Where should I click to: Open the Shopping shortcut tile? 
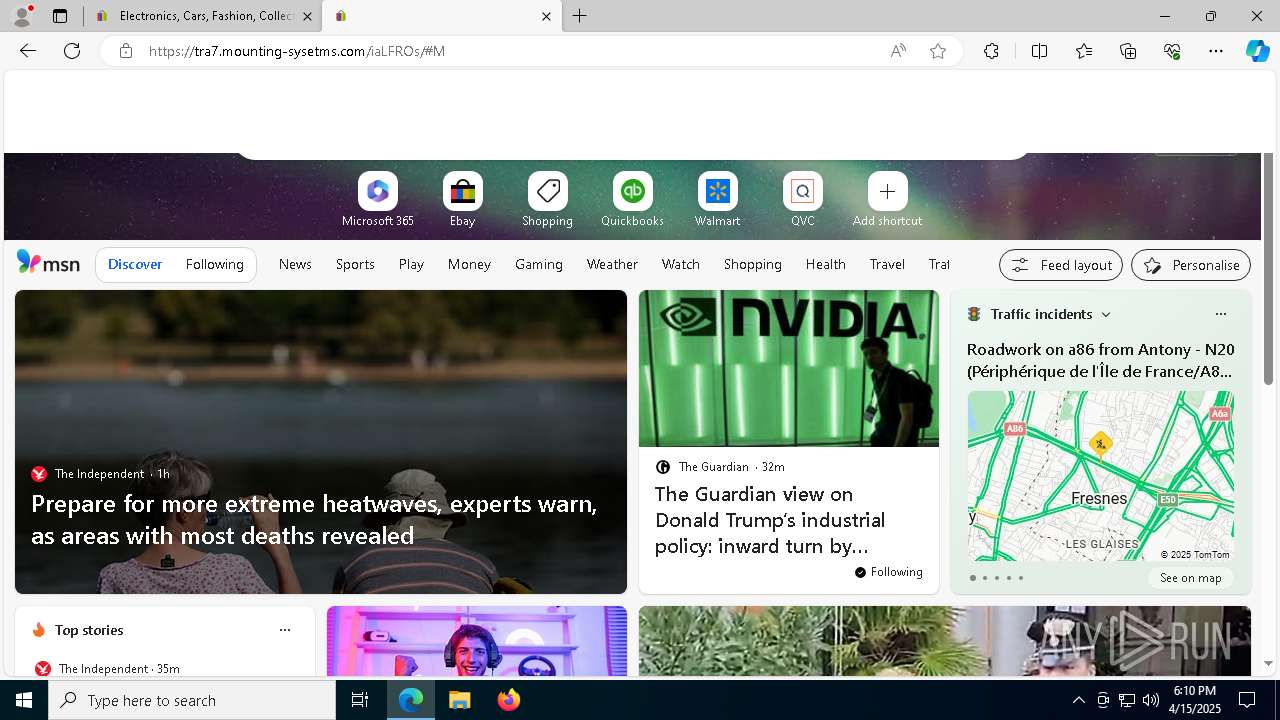pyautogui.click(x=547, y=200)
